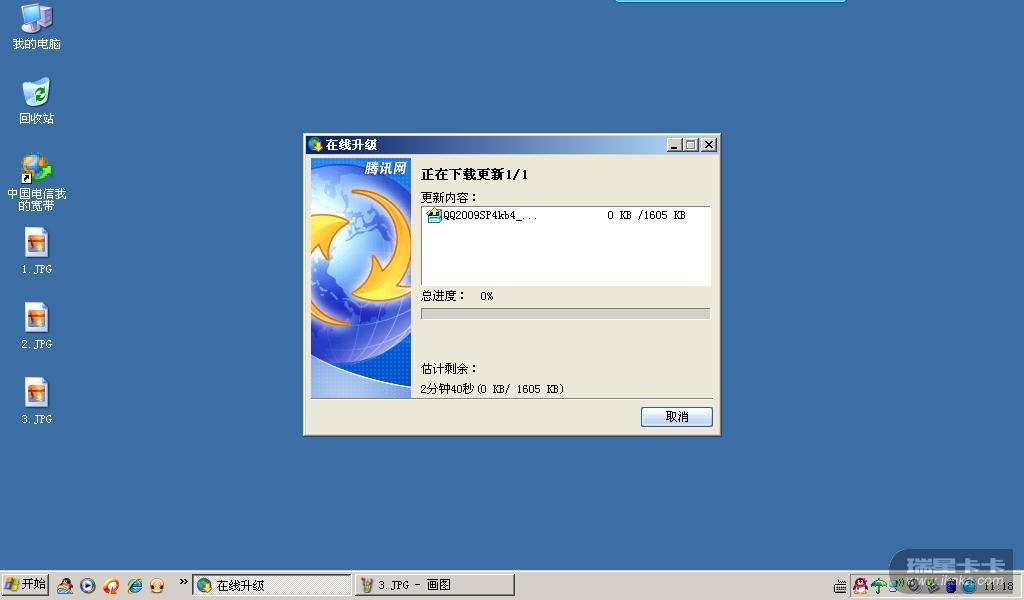Launch Windows Media Player from quick launch

click(88, 586)
